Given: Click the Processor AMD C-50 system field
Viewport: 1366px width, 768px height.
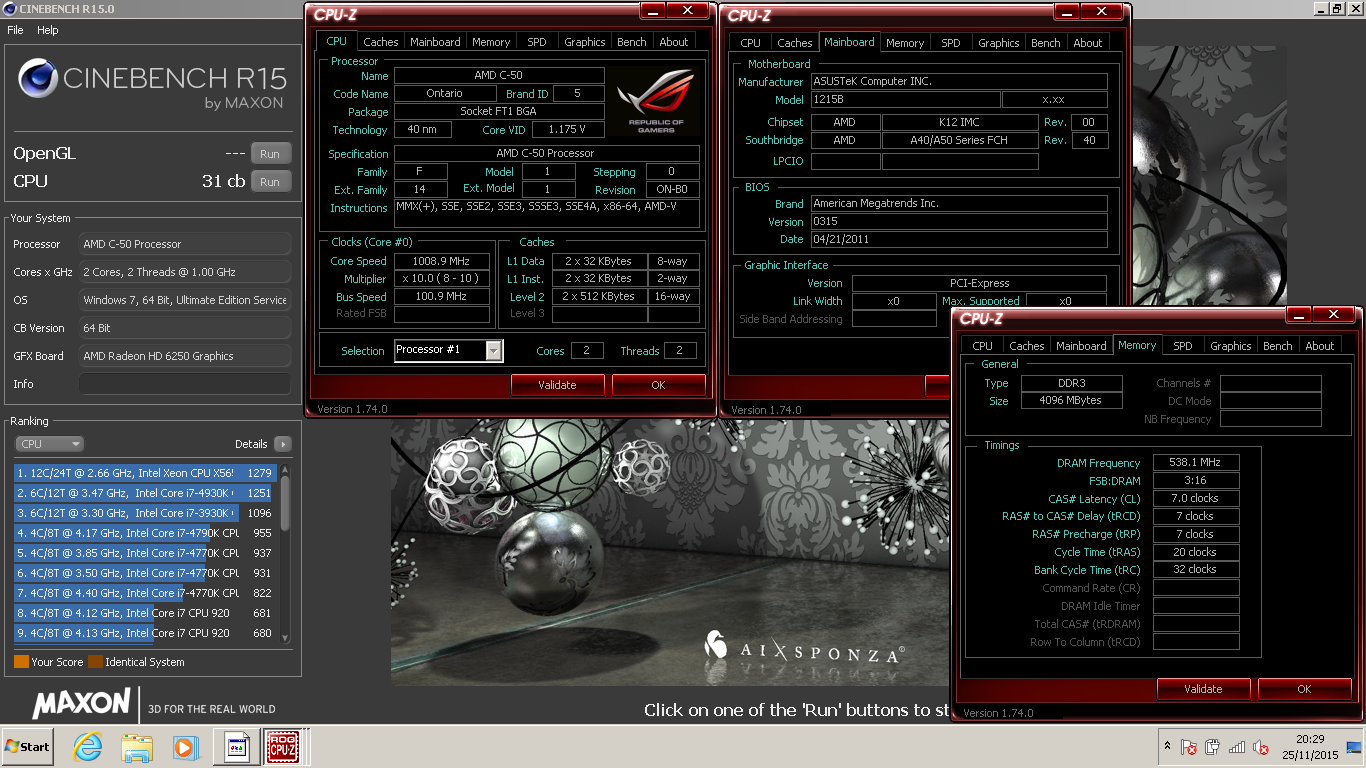Looking at the screenshot, I should 185,244.
